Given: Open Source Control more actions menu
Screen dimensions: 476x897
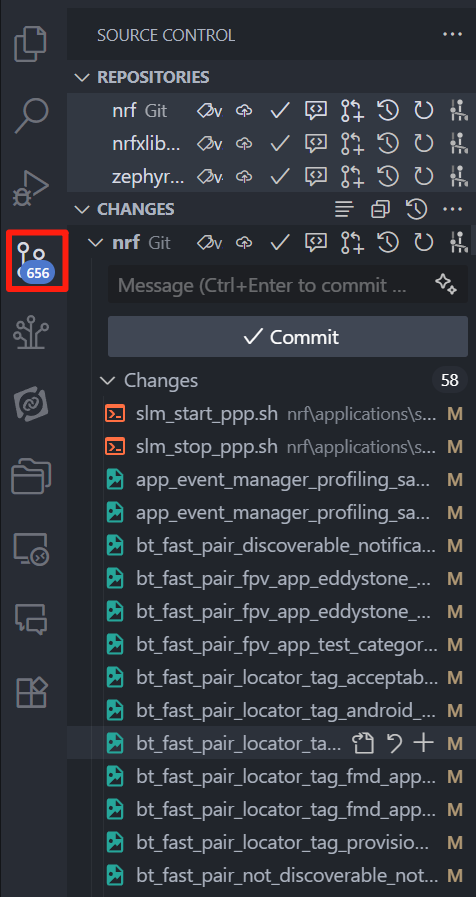Looking at the screenshot, I should tap(452, 34).
